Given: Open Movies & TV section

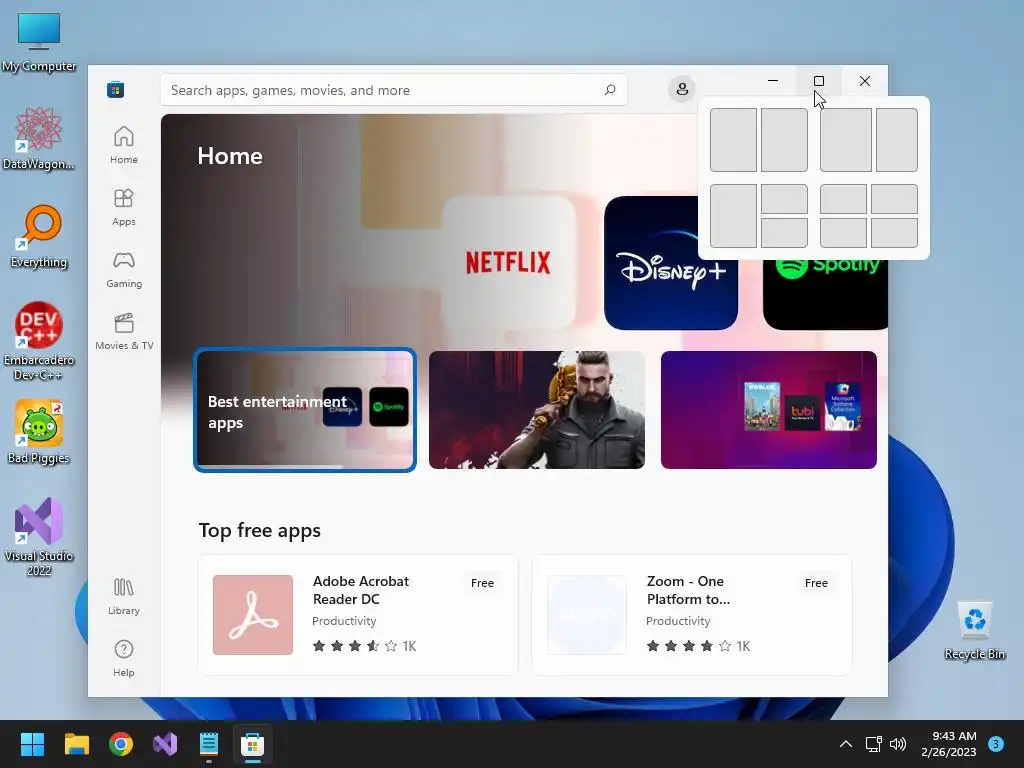Looking at the screenshot, I should pos(123,331).
